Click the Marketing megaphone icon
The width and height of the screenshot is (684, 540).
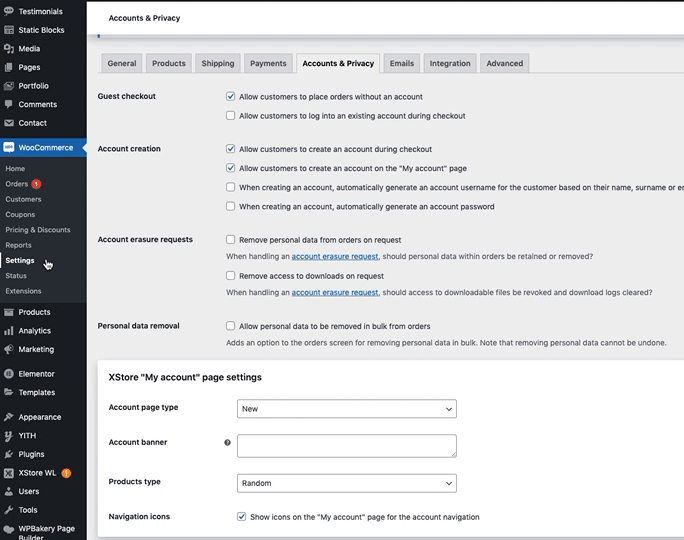coord(9,349)
